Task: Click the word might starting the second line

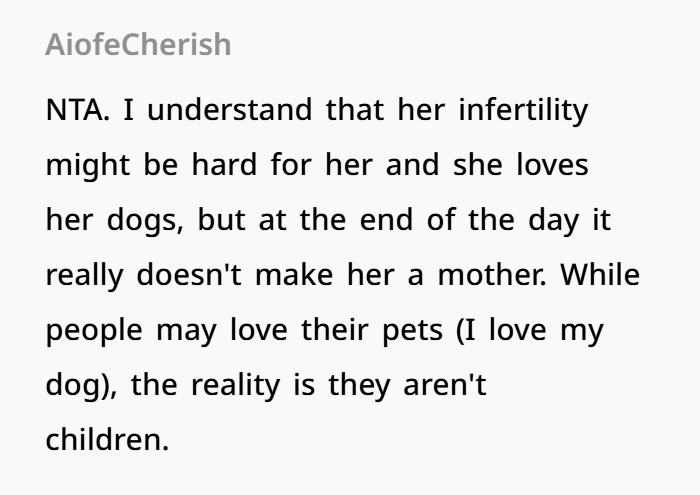Action: 88,165
